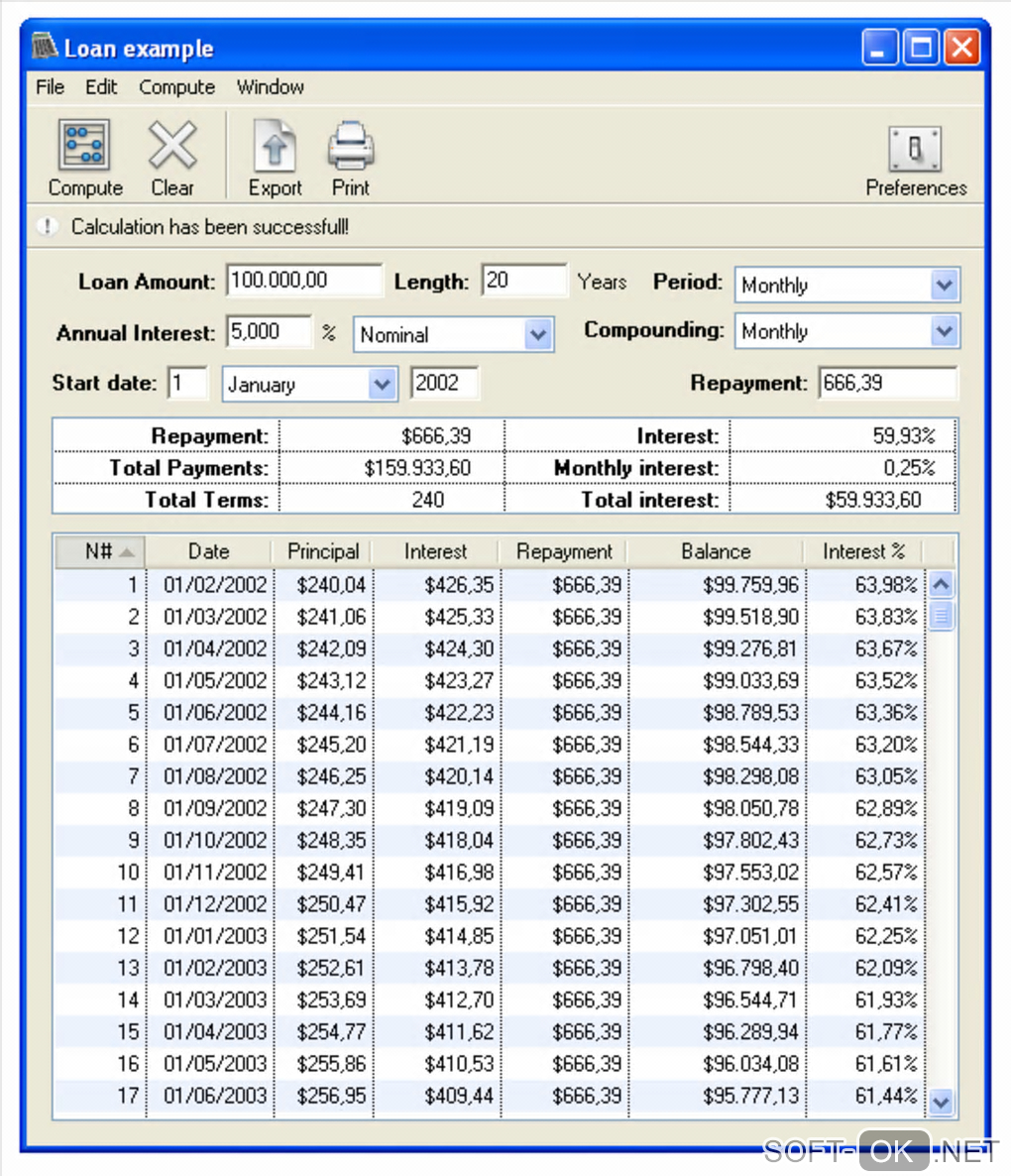Open the Edit menu
This screenshot has height=1176, width=1011.
(x=101, y=87)
